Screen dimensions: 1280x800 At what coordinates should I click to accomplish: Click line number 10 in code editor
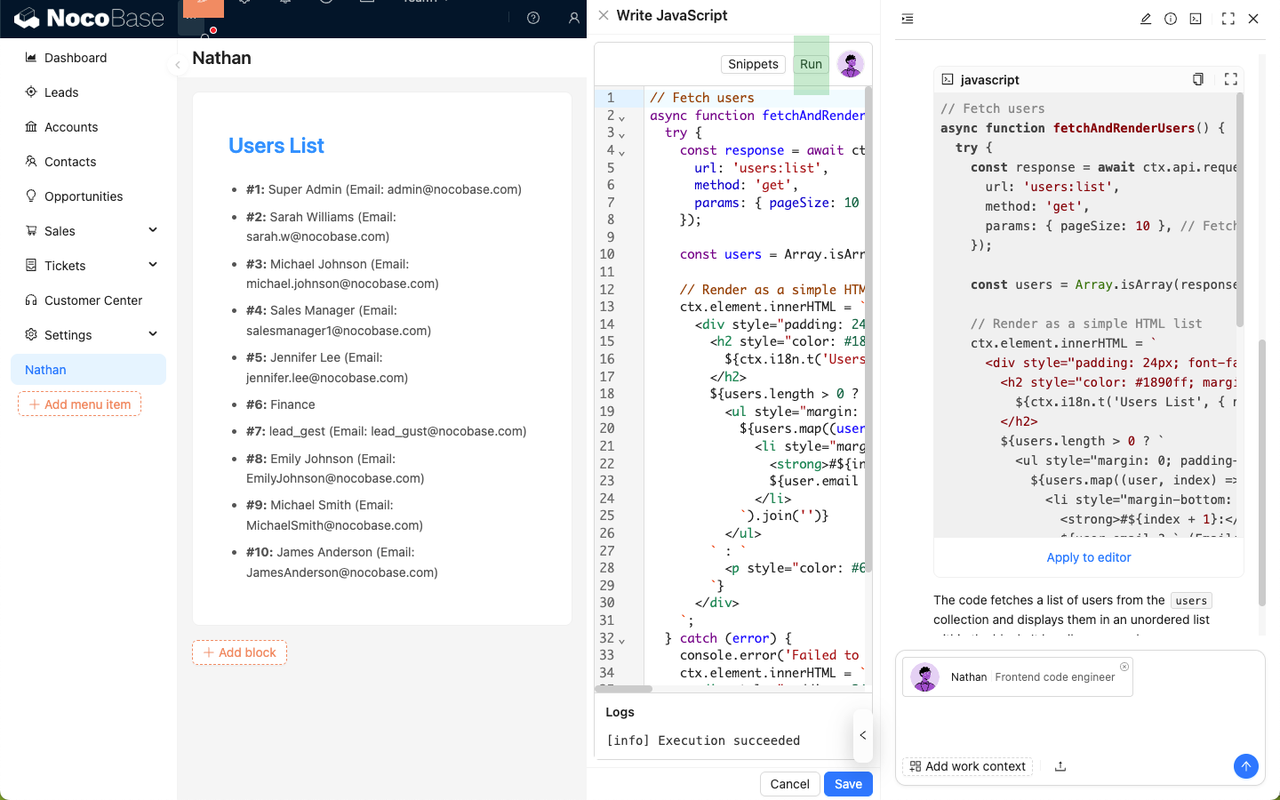point(607,254)
